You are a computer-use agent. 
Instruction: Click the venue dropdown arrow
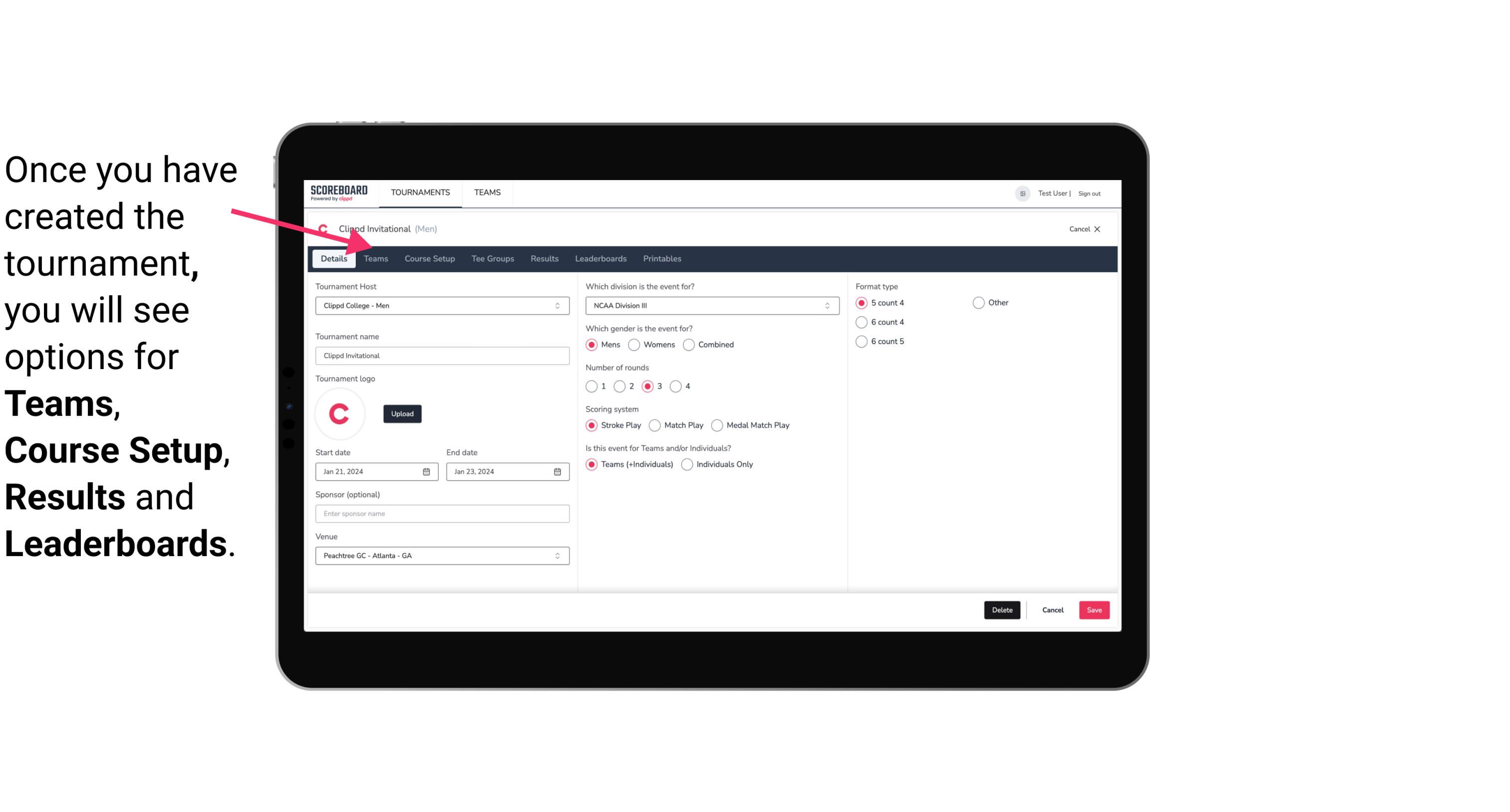tap(558, 555)
